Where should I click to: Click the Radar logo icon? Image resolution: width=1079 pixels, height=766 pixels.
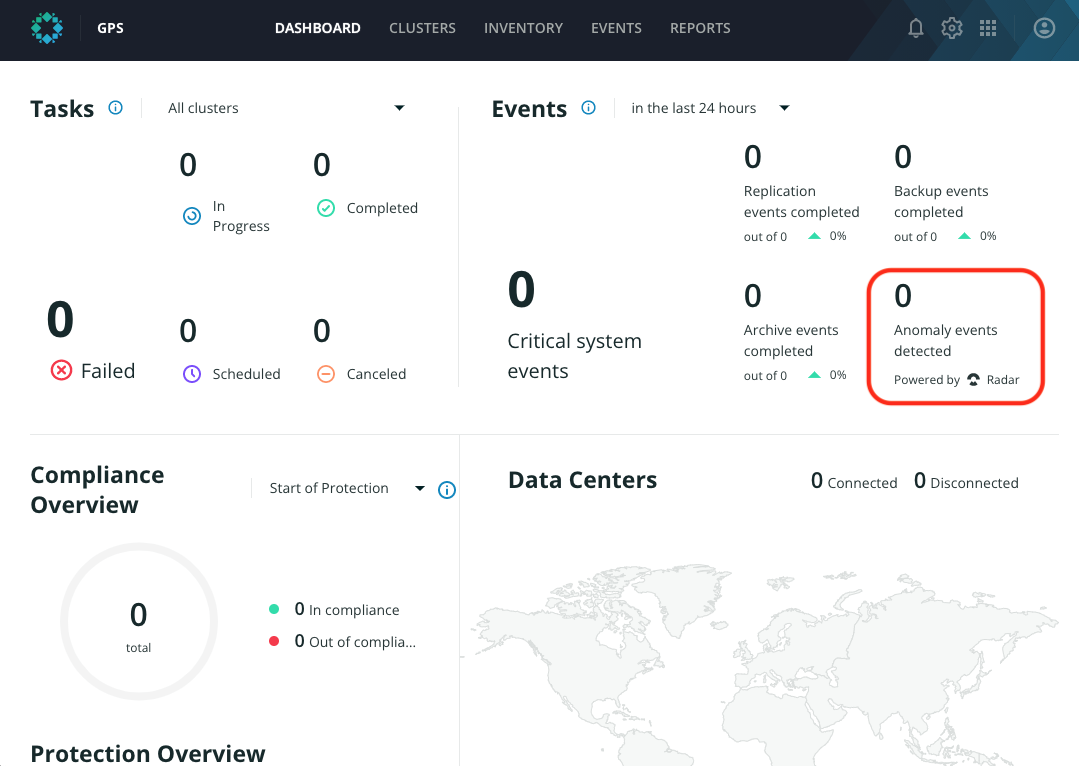973,379
